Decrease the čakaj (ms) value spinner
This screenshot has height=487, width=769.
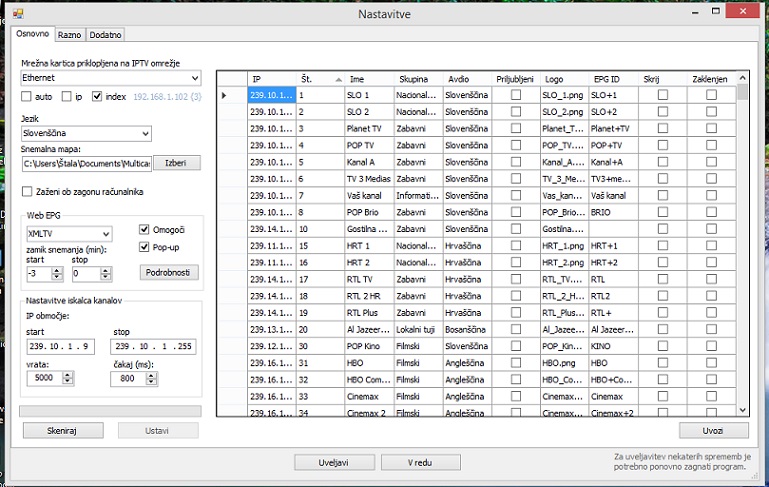pos(149,382)
